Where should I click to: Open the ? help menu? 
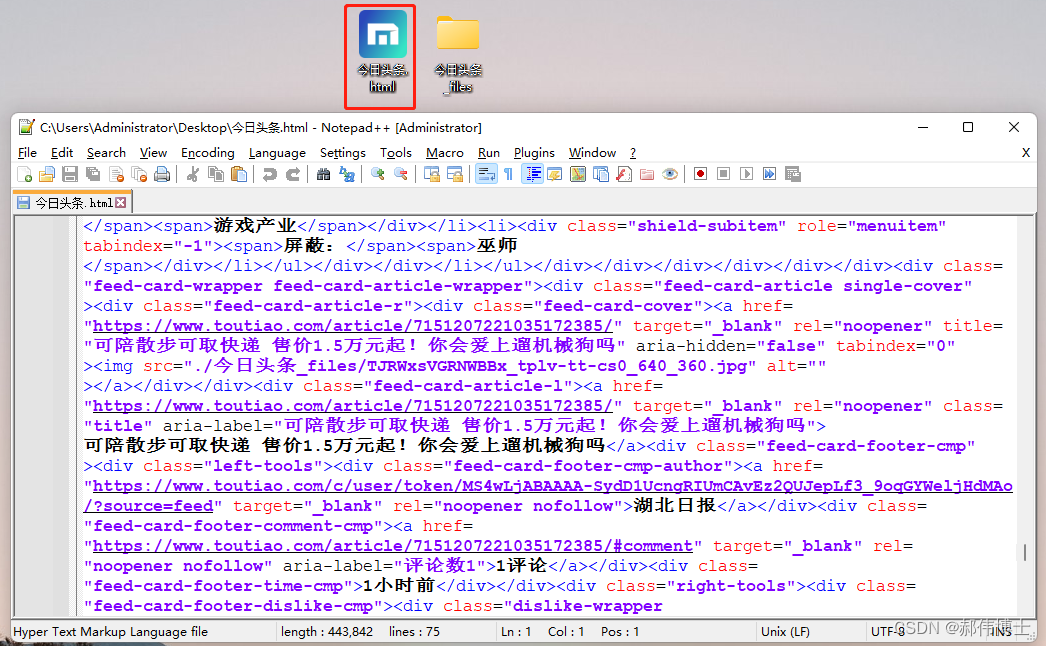[633, 153]
